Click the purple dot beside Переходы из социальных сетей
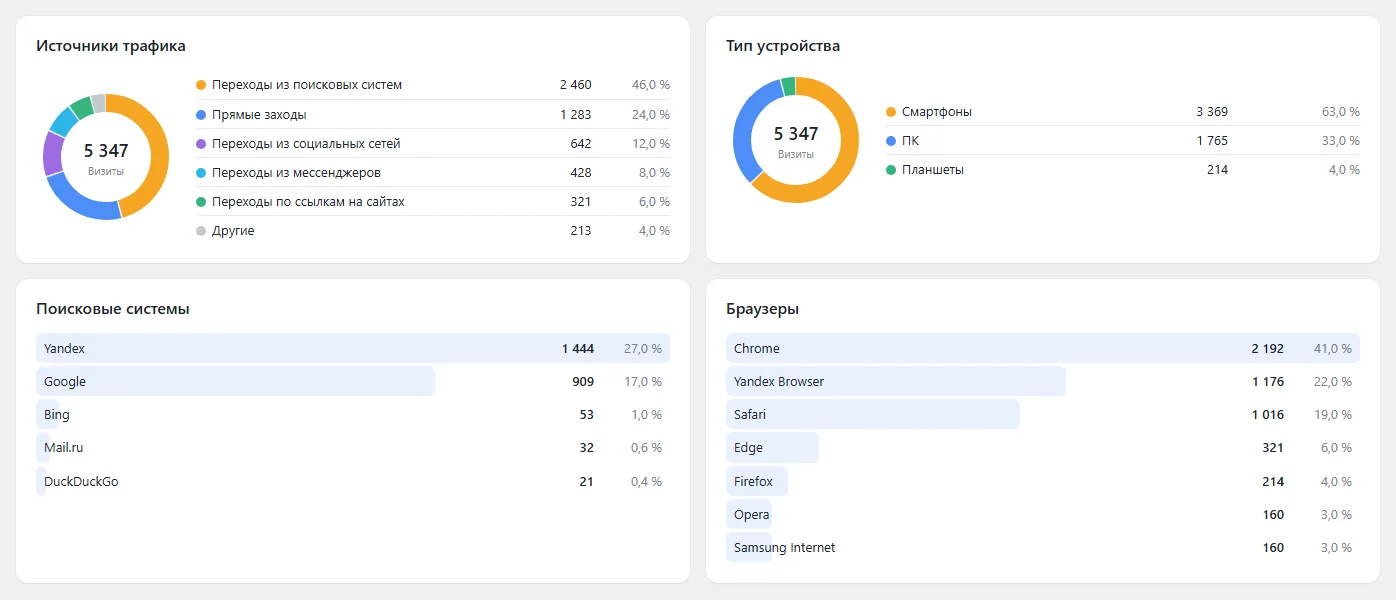Image resolution: width=1396 pixels, height=600 pixels. 201,144
